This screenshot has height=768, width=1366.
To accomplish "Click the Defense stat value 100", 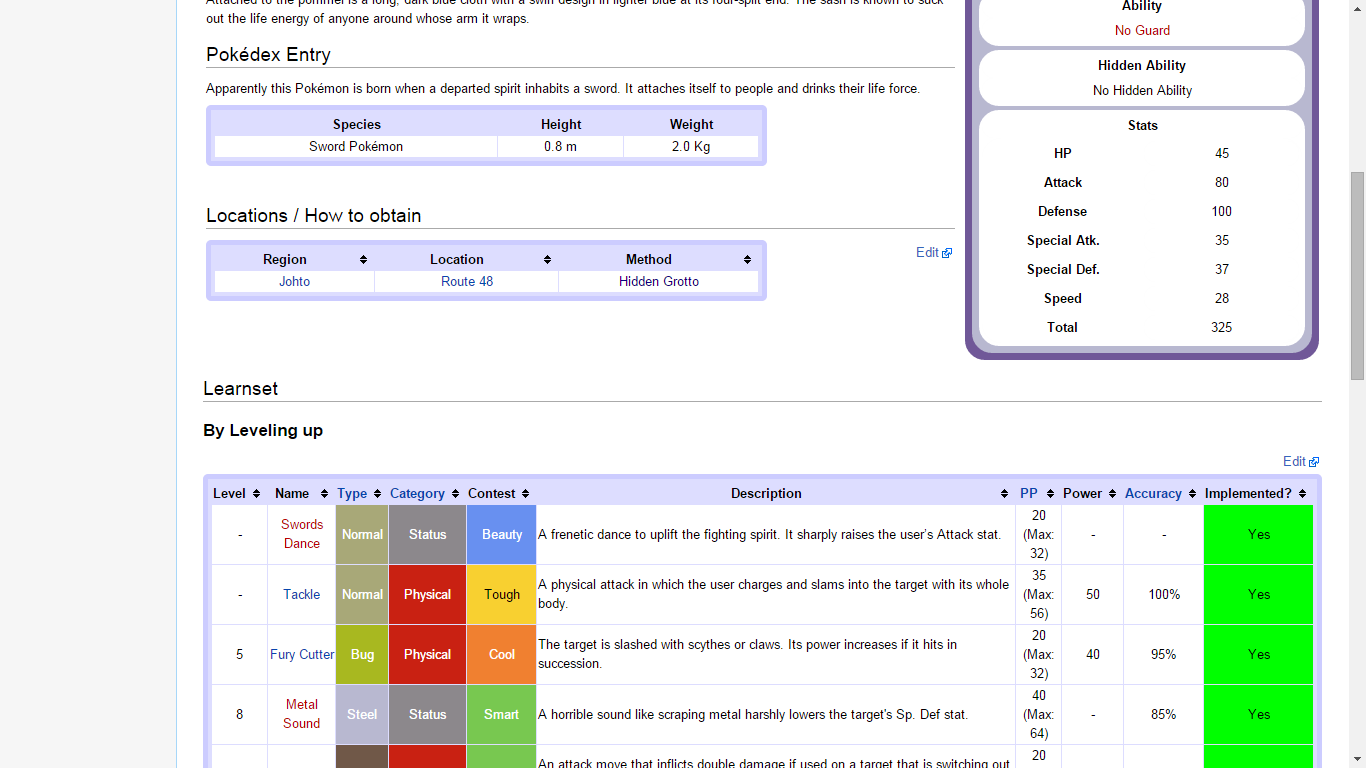I will tap(1222, 212).
